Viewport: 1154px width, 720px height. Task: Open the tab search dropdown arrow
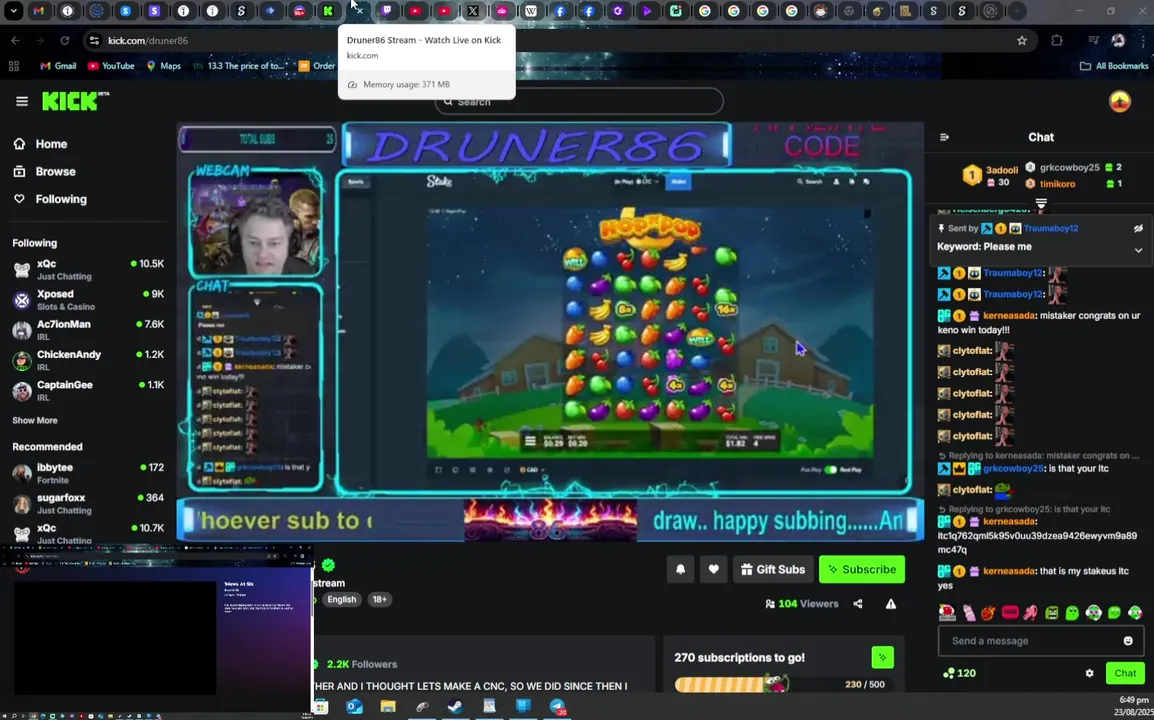(x=13, y=11)
